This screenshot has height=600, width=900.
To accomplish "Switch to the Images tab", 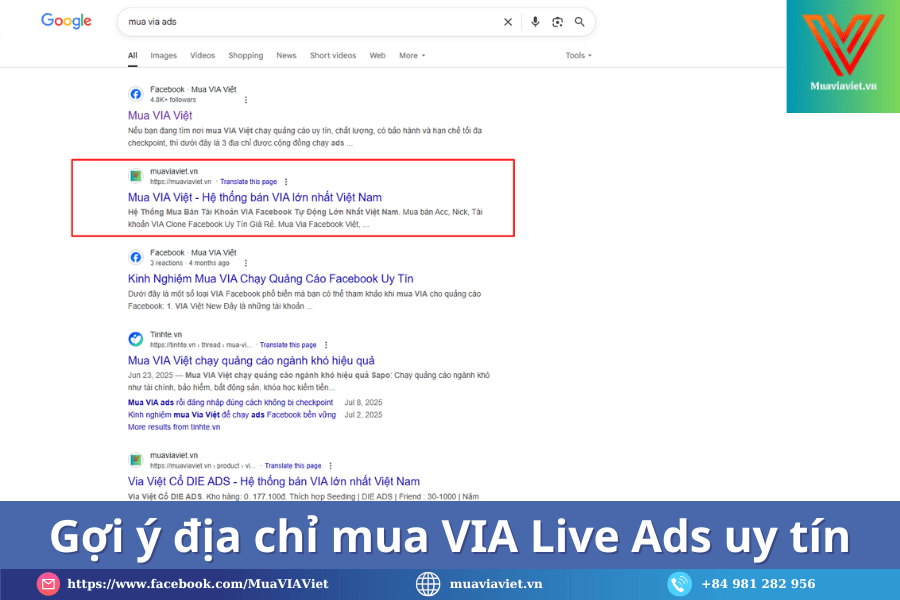I will pyautogui.click(x=163, y=56).
